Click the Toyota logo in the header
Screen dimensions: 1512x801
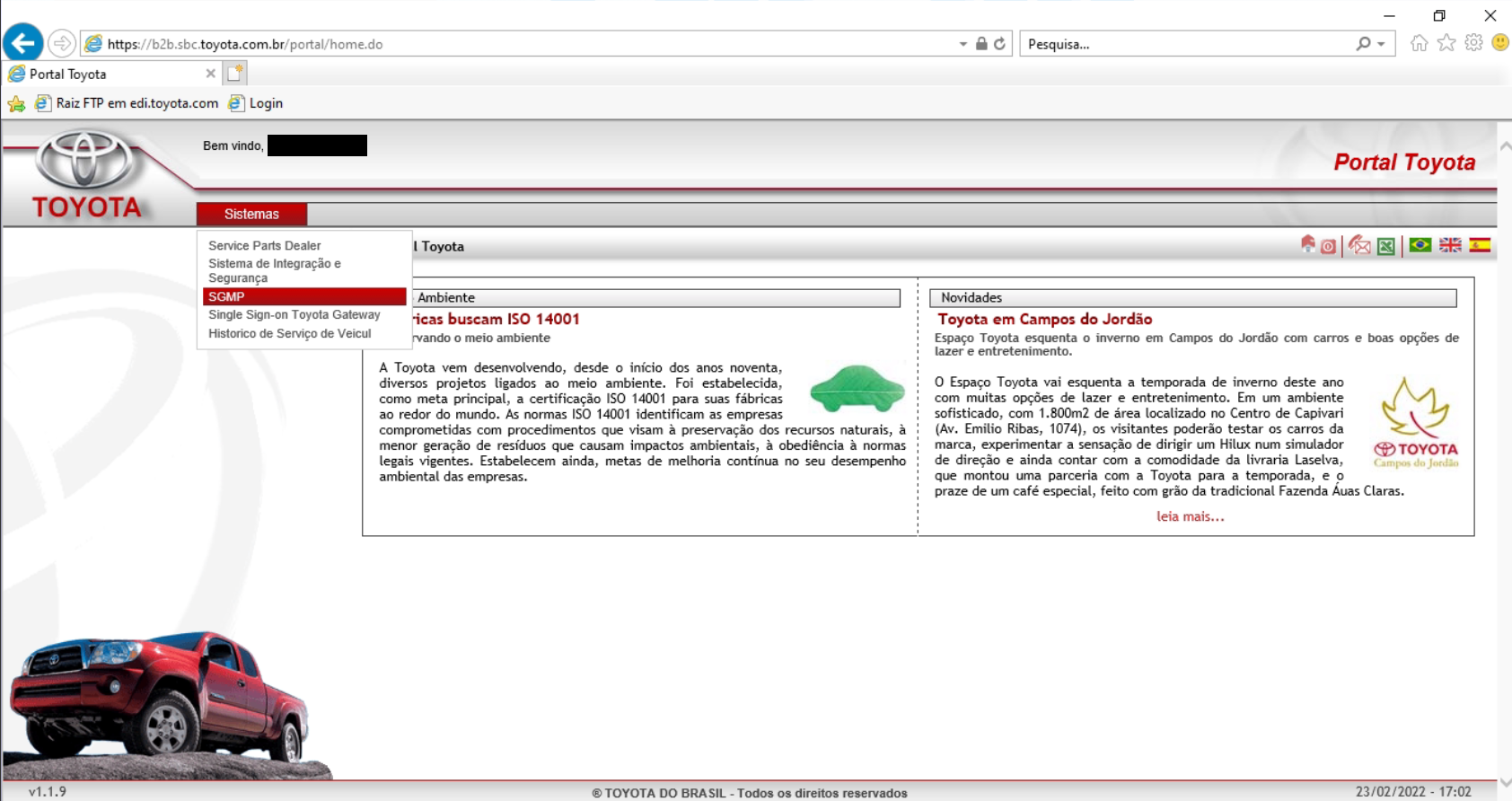click(x=86, y=175)
